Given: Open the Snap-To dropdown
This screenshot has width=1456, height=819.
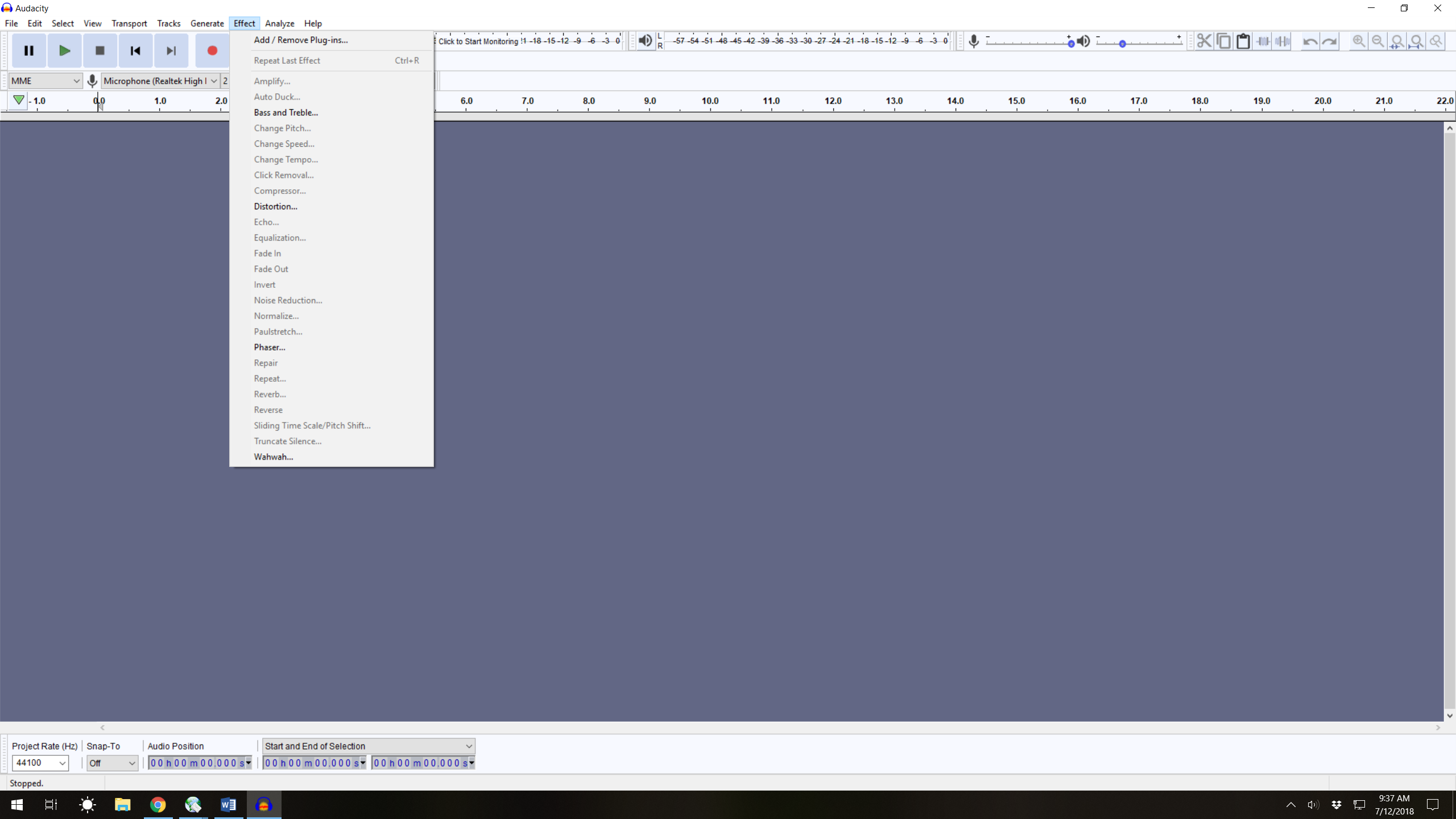Looking at the screenshot, I should click(x=111, y=763).
